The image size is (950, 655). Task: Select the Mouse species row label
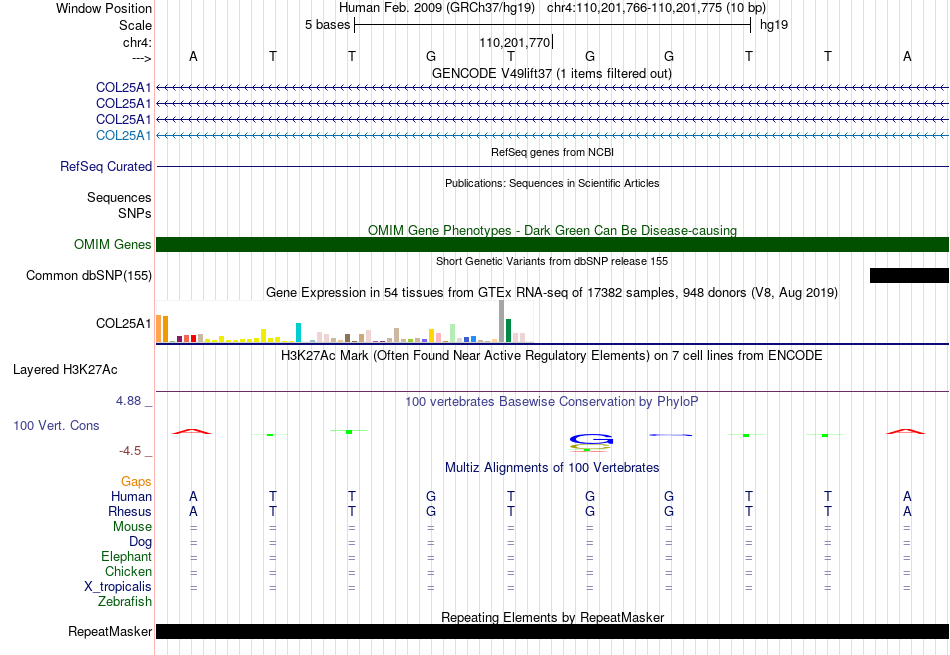[x=132, y=527]
